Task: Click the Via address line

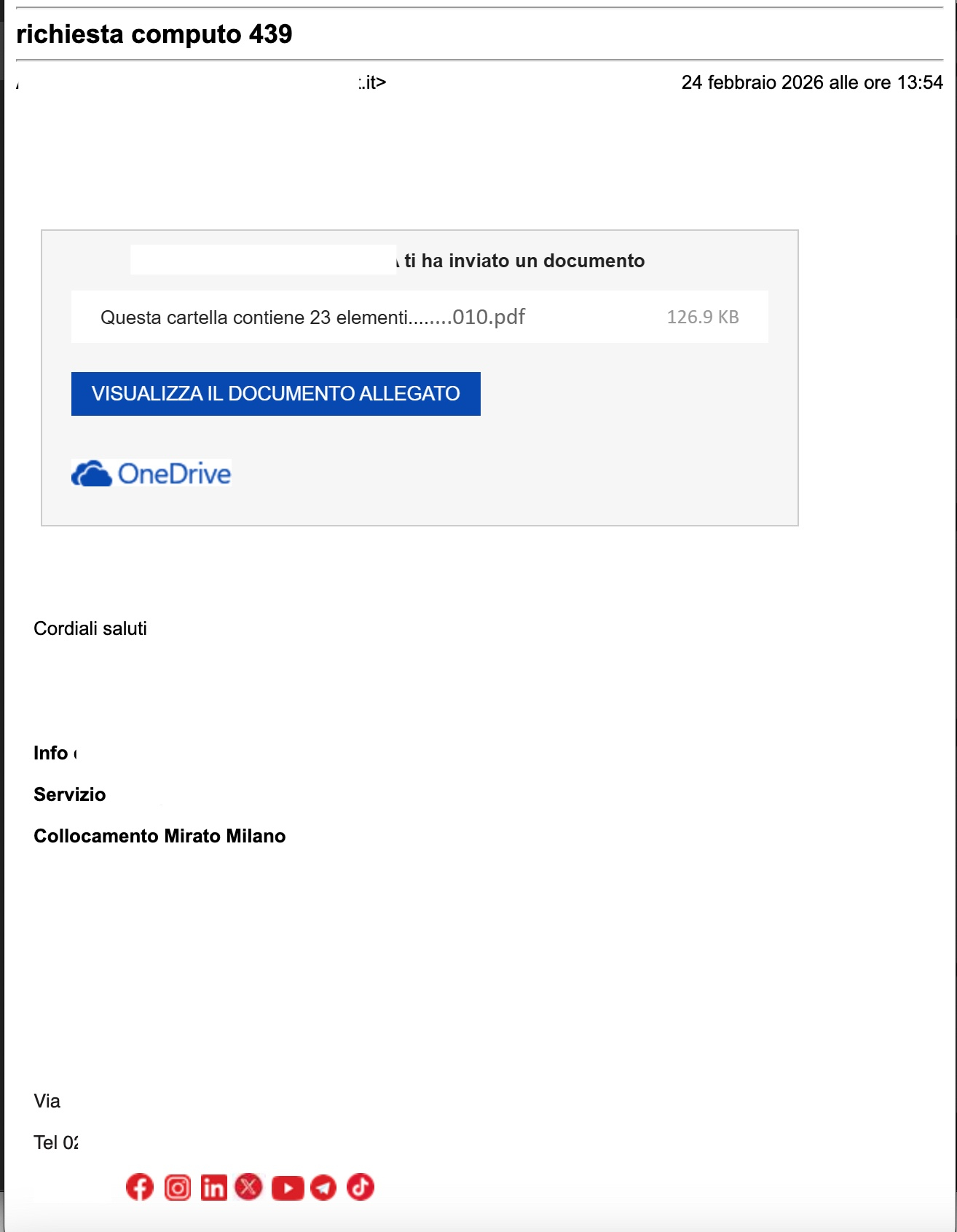Action: pyautogui.click(x=47, y=1101)
